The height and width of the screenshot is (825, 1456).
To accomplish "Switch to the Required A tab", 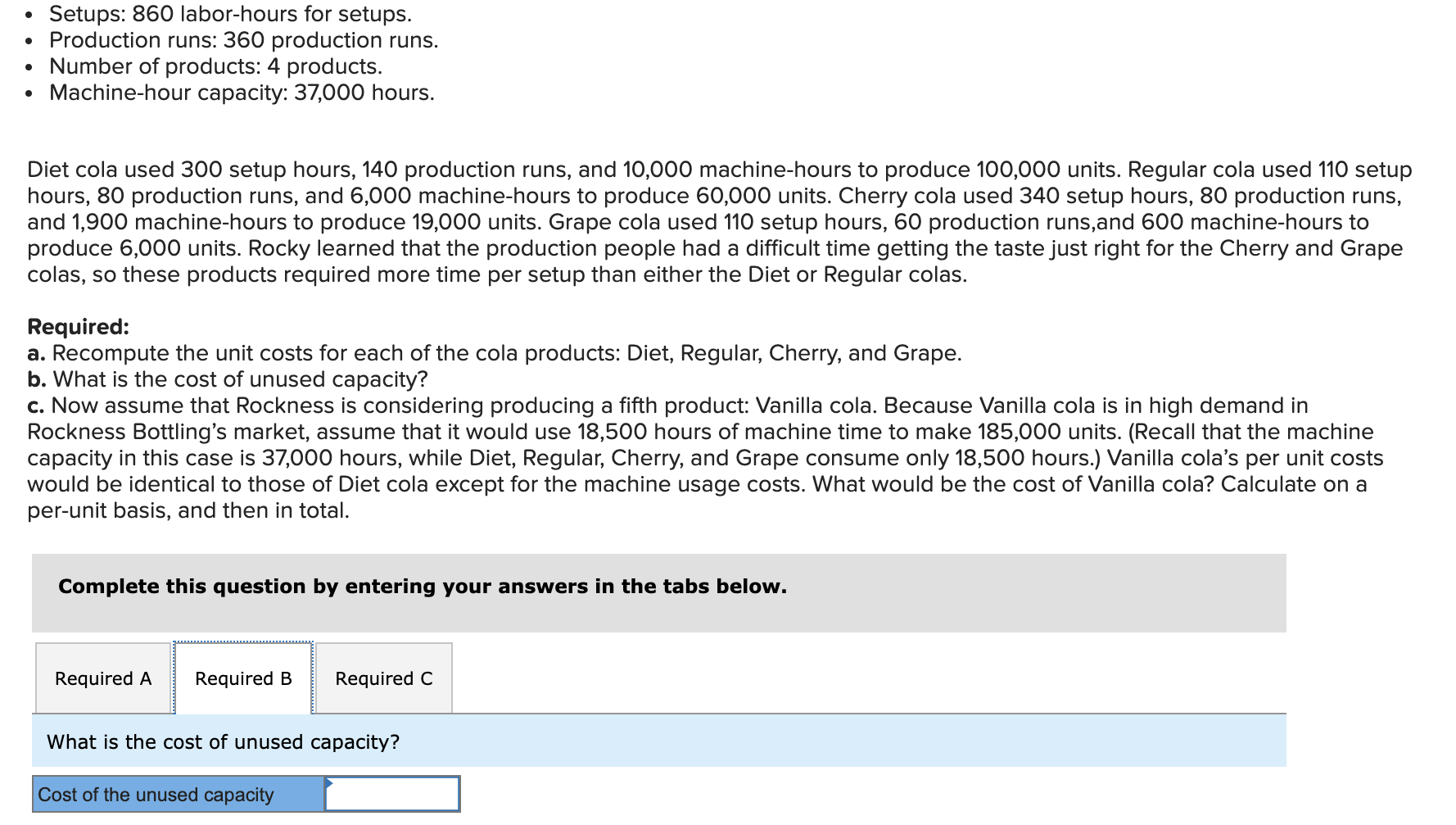I will tap(102, 678).
